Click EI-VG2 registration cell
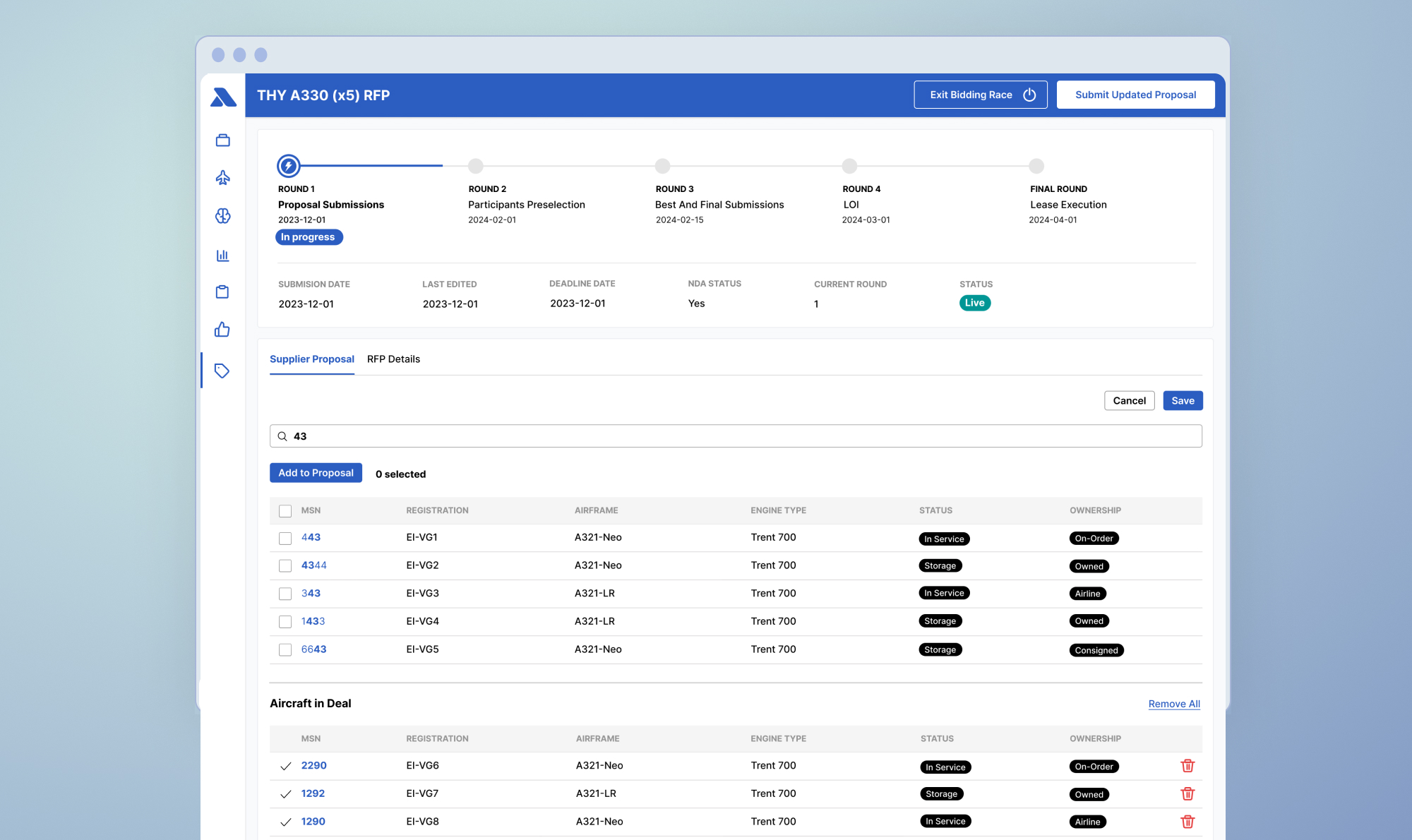 point(422,565)
